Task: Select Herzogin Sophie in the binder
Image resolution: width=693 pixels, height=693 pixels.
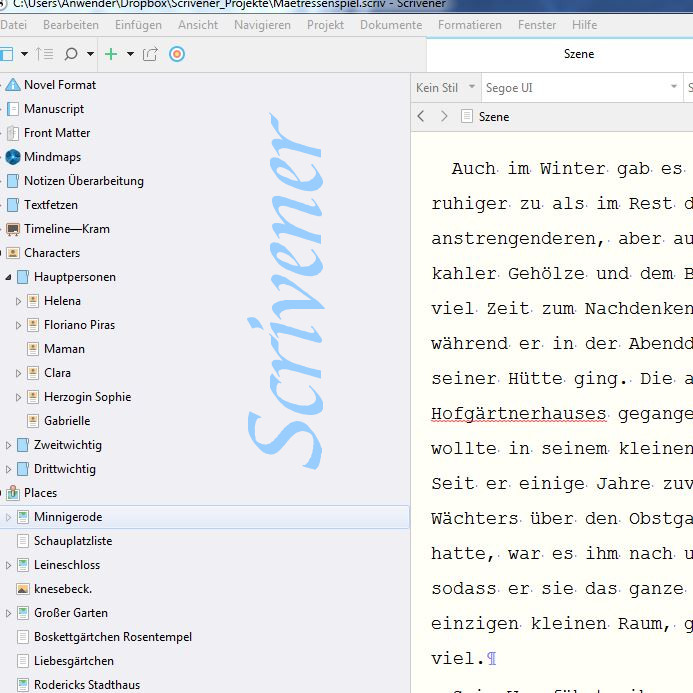Action: pos(88,397)
